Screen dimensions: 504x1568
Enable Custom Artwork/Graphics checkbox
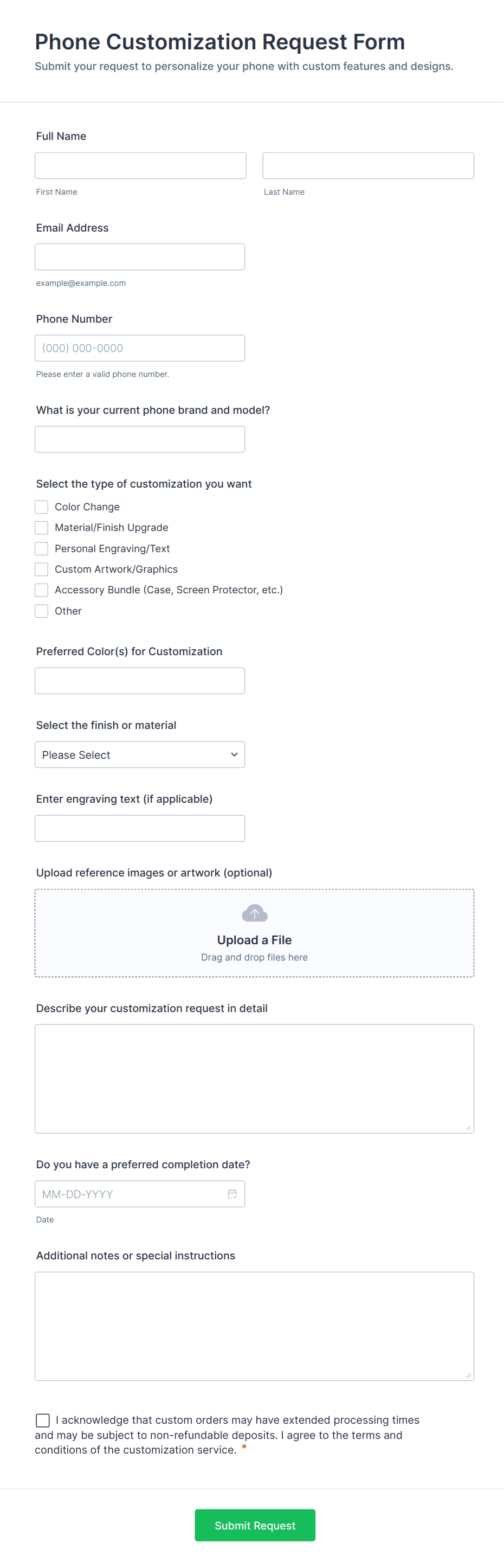click(x=41, y=569)
